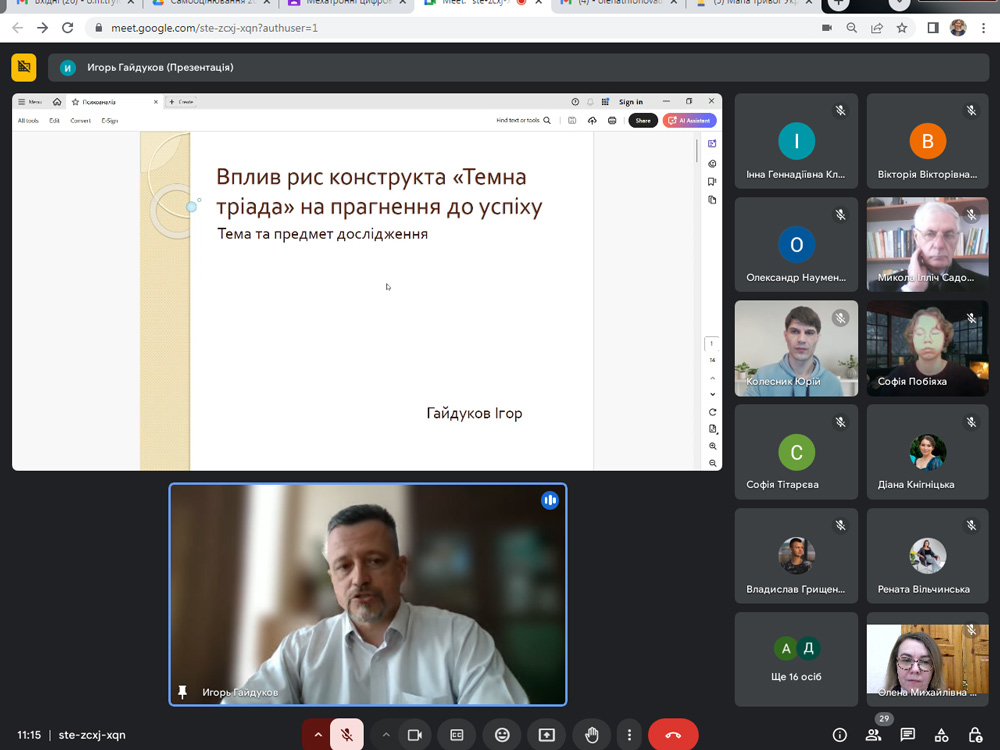Bookmark this page with the star icon

click(902, 28)
